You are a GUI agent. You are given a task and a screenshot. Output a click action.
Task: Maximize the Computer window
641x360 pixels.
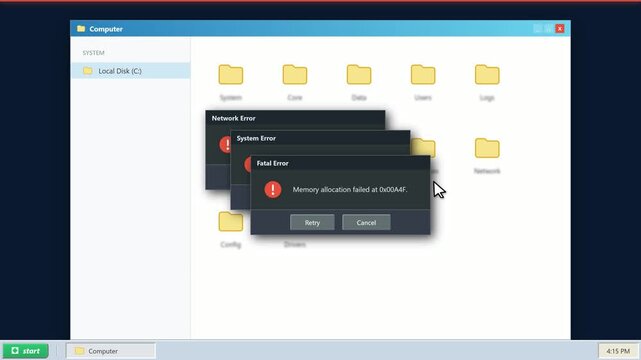click(548, 29)
